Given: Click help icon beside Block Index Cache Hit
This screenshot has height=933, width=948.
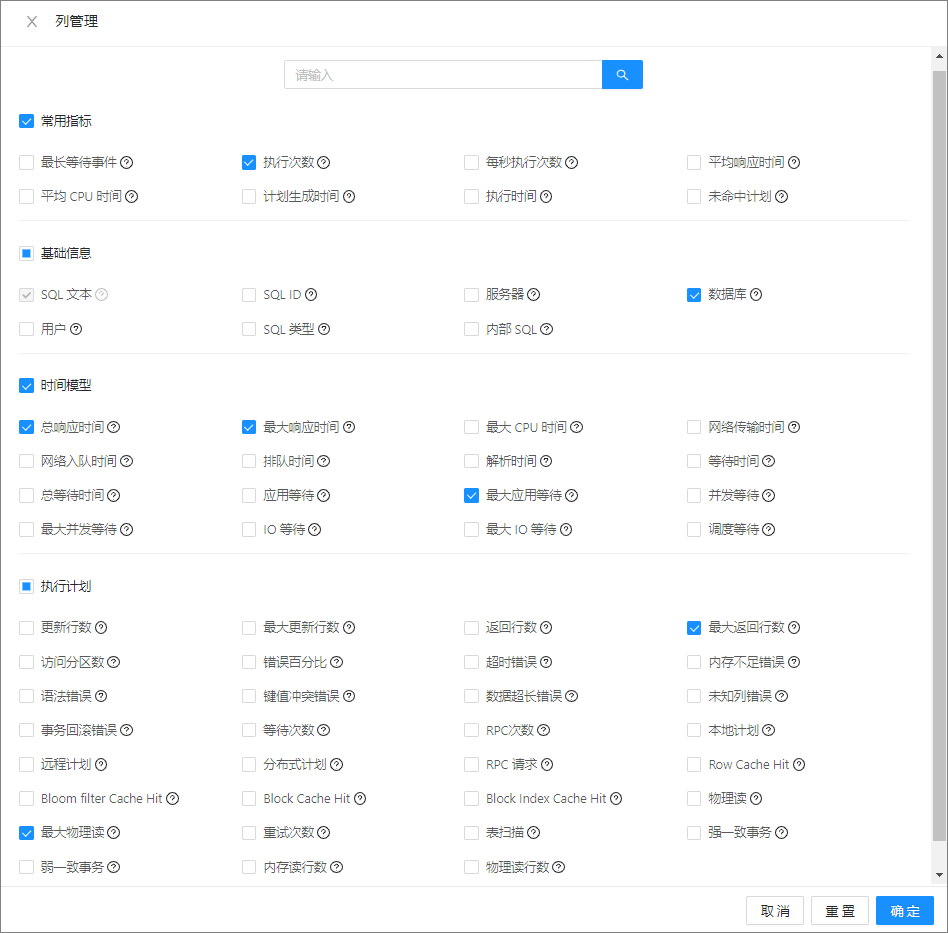Looking at the screenshot, I should click(x=615, y=799).
